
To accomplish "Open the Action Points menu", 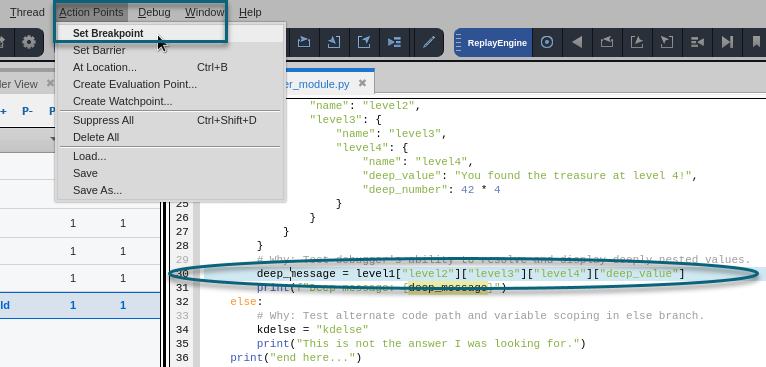I will coord(91,12).
